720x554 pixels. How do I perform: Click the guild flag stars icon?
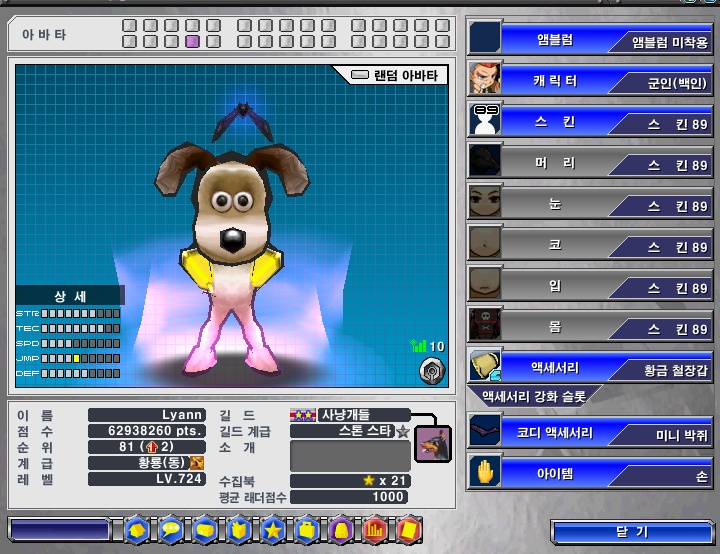[x=302, y=415]
